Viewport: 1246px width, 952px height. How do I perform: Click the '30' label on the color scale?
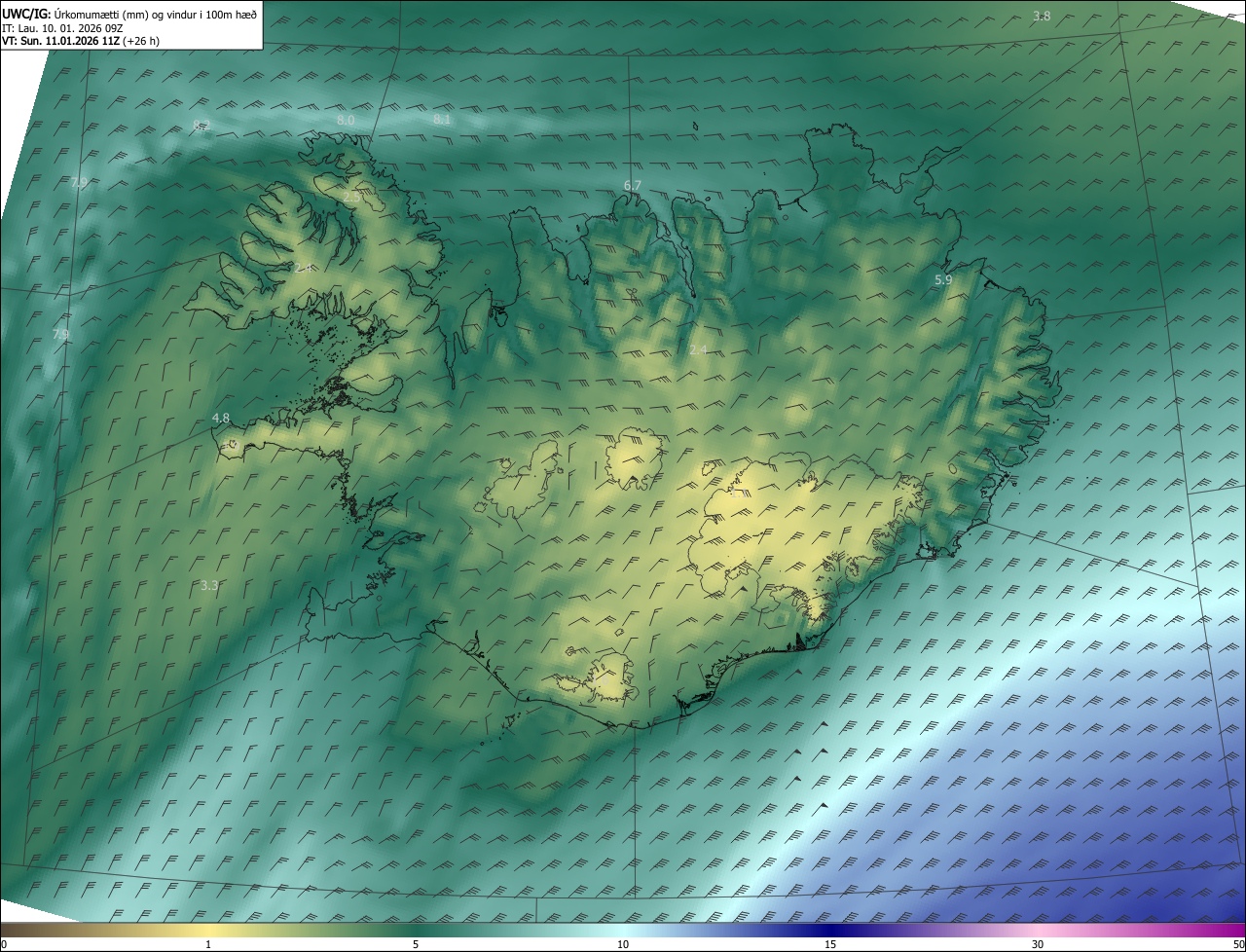[x=1038, y=944]
